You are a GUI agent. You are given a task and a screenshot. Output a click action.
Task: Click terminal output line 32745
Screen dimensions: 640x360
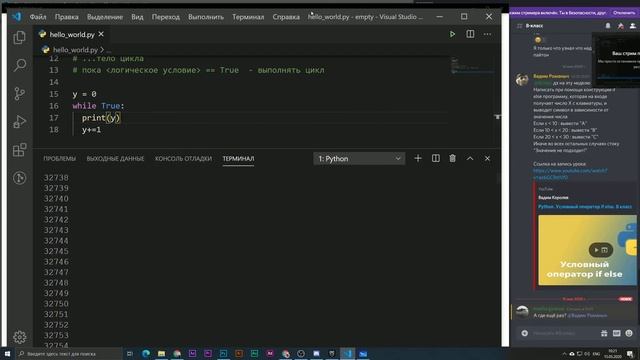(56, 251)
